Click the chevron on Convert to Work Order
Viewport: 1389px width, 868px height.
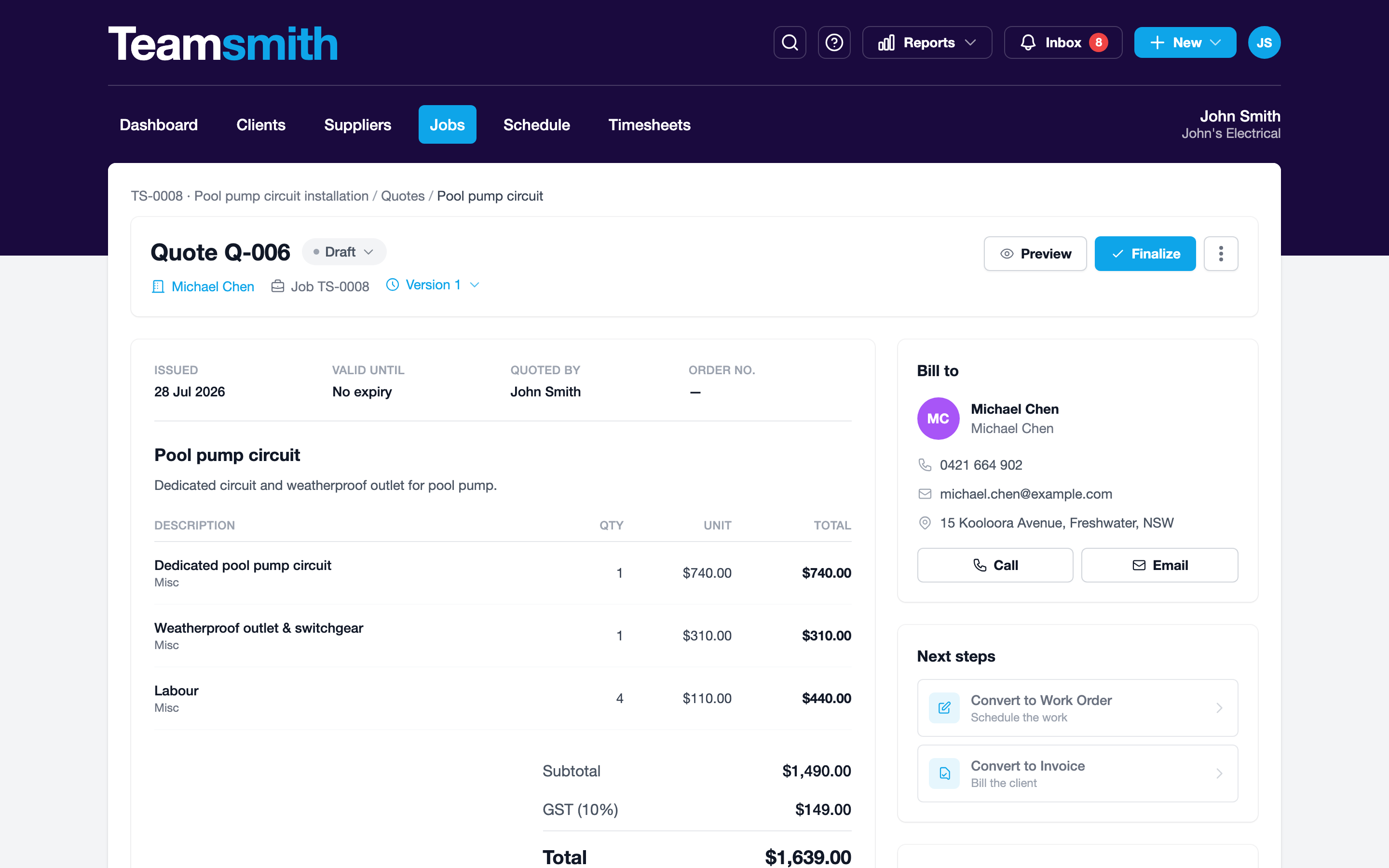click(1219, 708)
